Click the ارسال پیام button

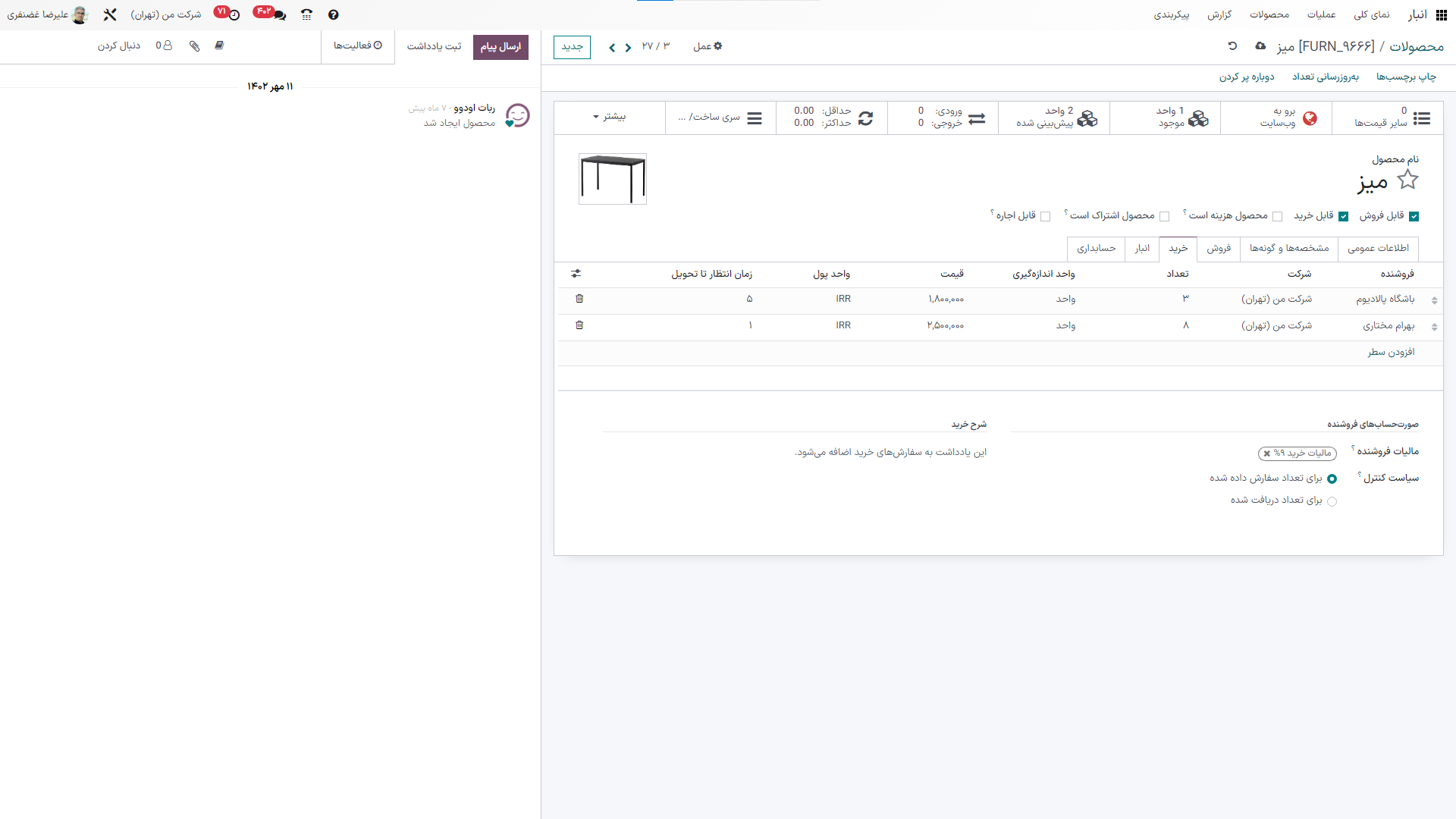pyautogui.click(x=500, y=47)
